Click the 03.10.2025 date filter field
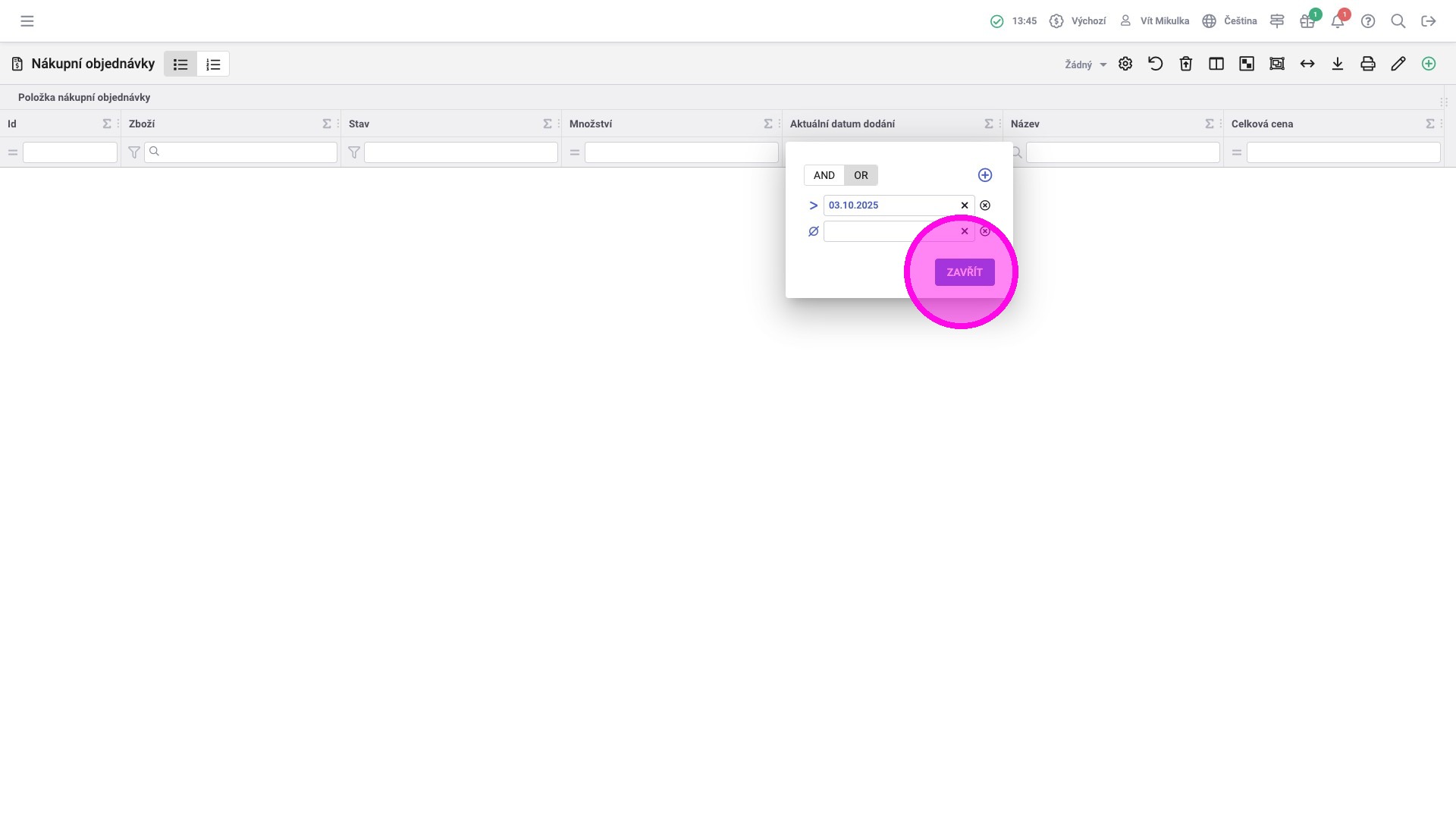Screen dimensions: 1456x819 (x=887, y=206)
